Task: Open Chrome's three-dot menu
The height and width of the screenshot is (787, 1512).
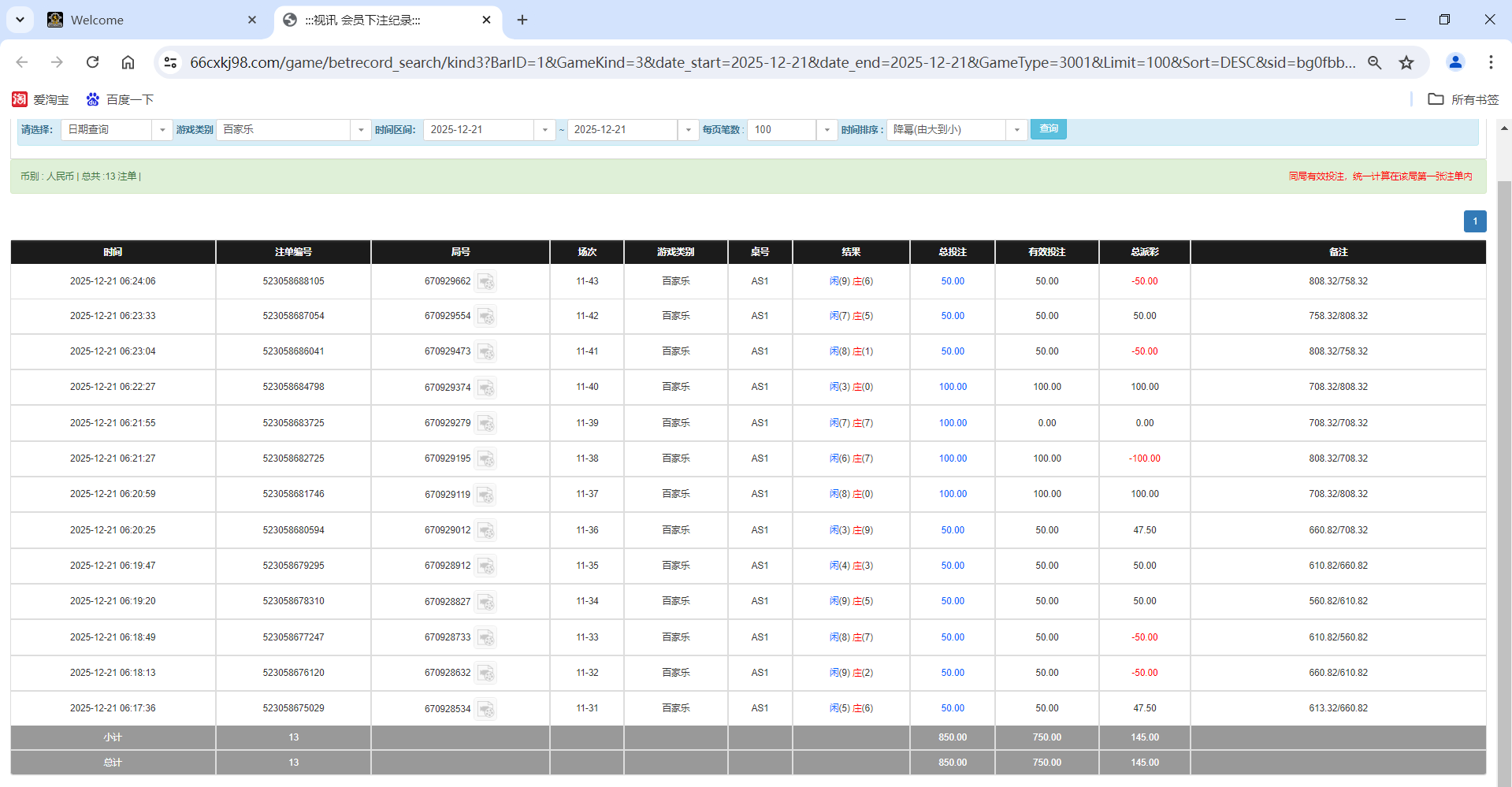Action: (1491, 62)
